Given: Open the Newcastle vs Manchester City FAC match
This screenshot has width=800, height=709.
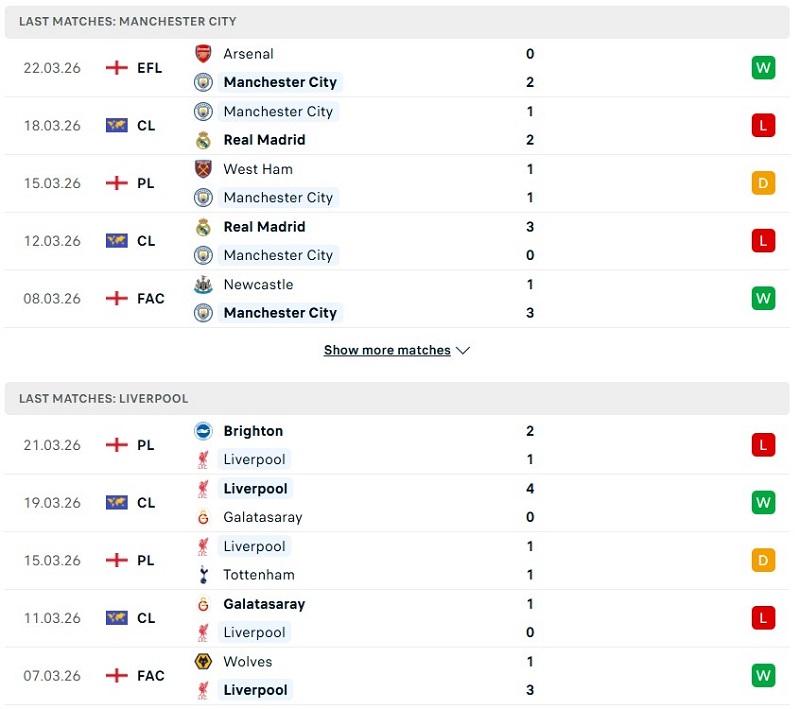Looking at the screenshot, I should 400,299.
